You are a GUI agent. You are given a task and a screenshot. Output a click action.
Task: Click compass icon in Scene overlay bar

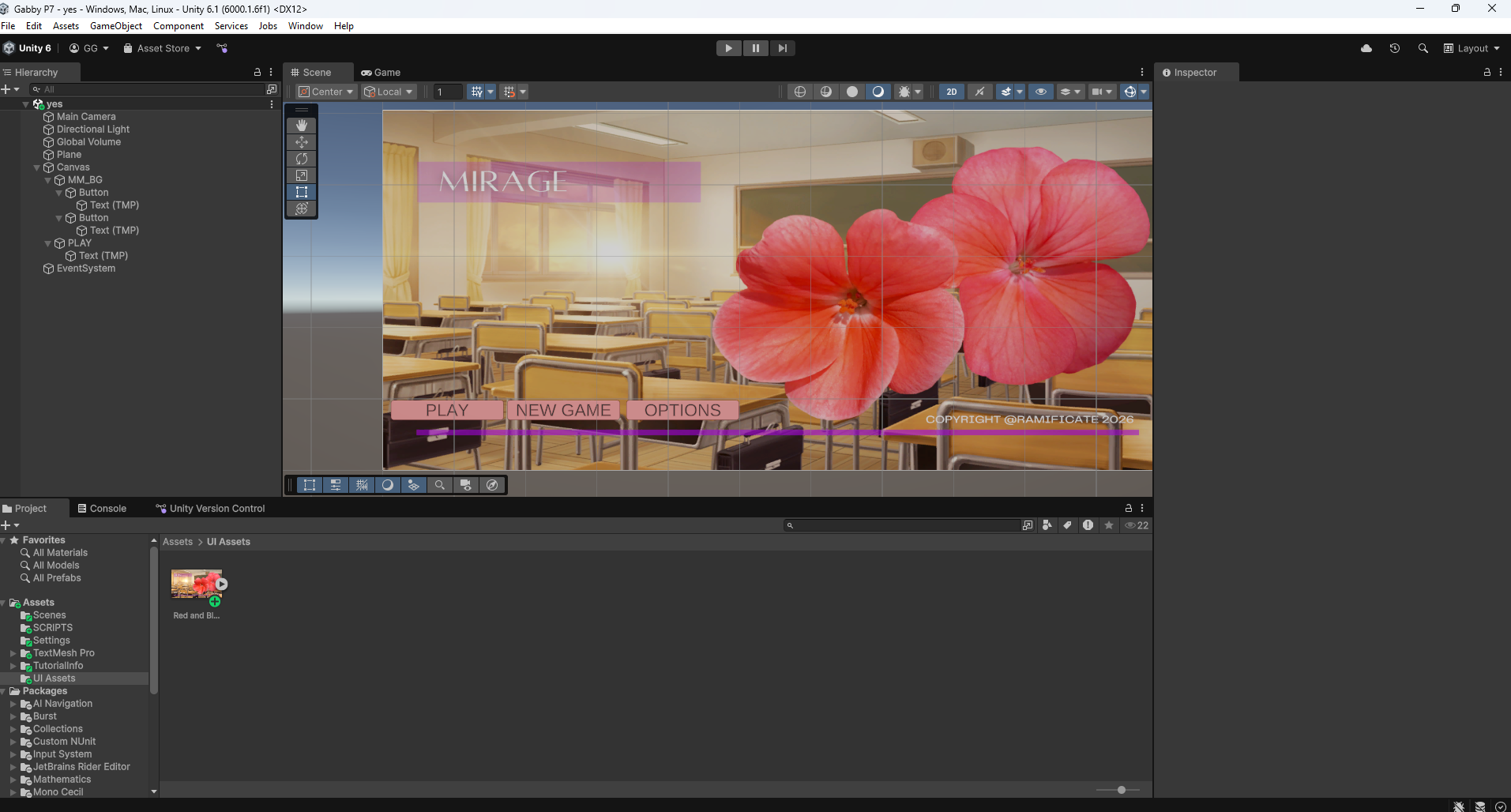492,485
